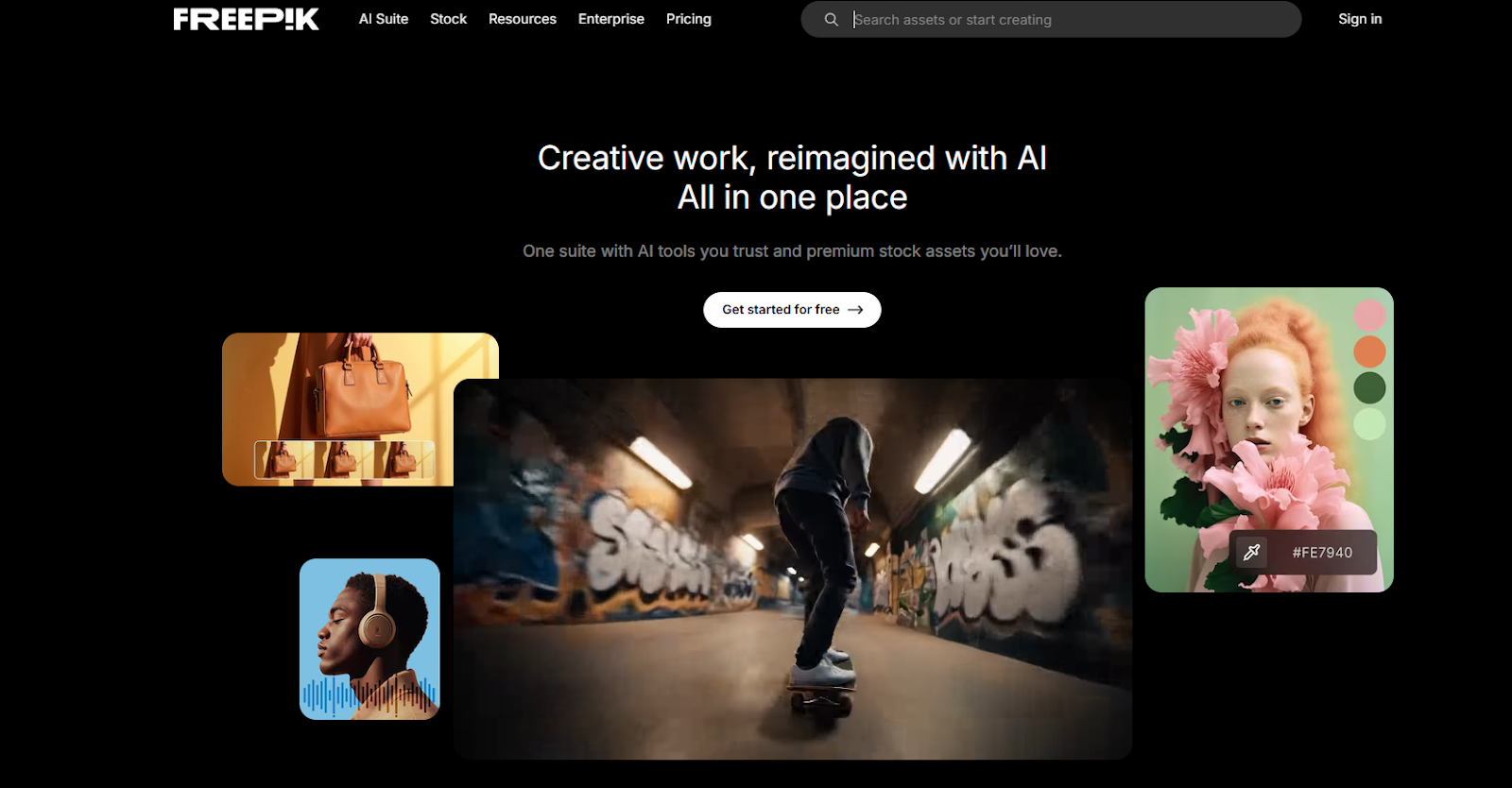Select the pink color swatch
1512x788 pixels.
pyautogui.click(x=1369, y=316)
